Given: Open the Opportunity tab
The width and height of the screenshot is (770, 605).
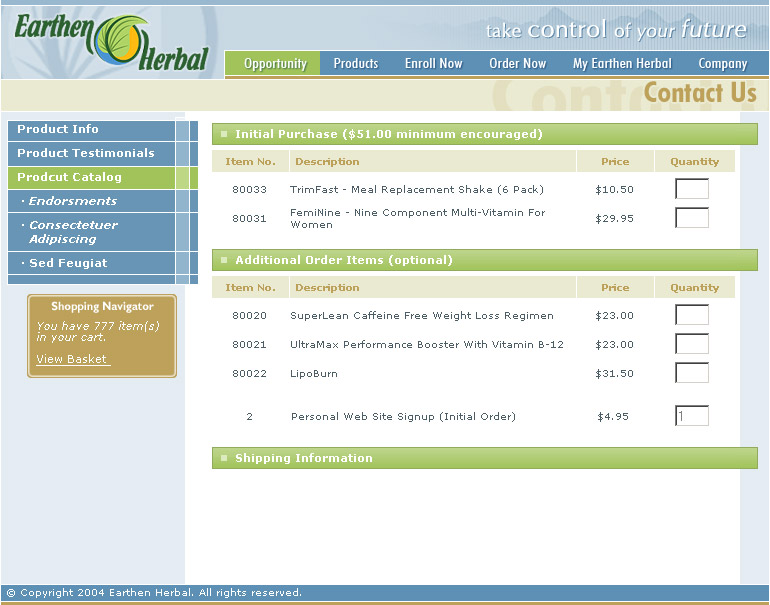Looking at the screenshot, I should click(273, 63).
